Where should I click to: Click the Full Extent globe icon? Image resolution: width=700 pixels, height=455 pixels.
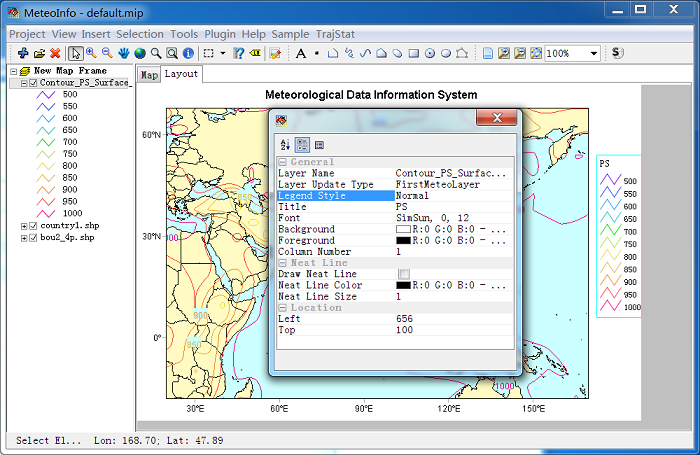[140, 53]
